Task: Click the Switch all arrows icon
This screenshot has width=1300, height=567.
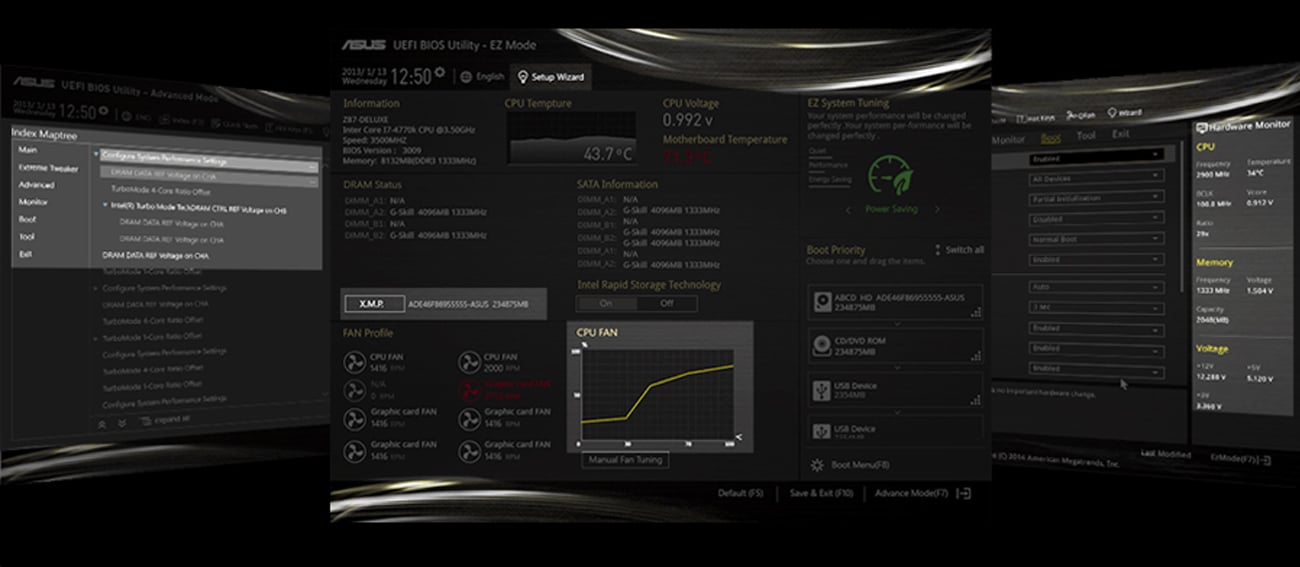Action: pos(937,250)
